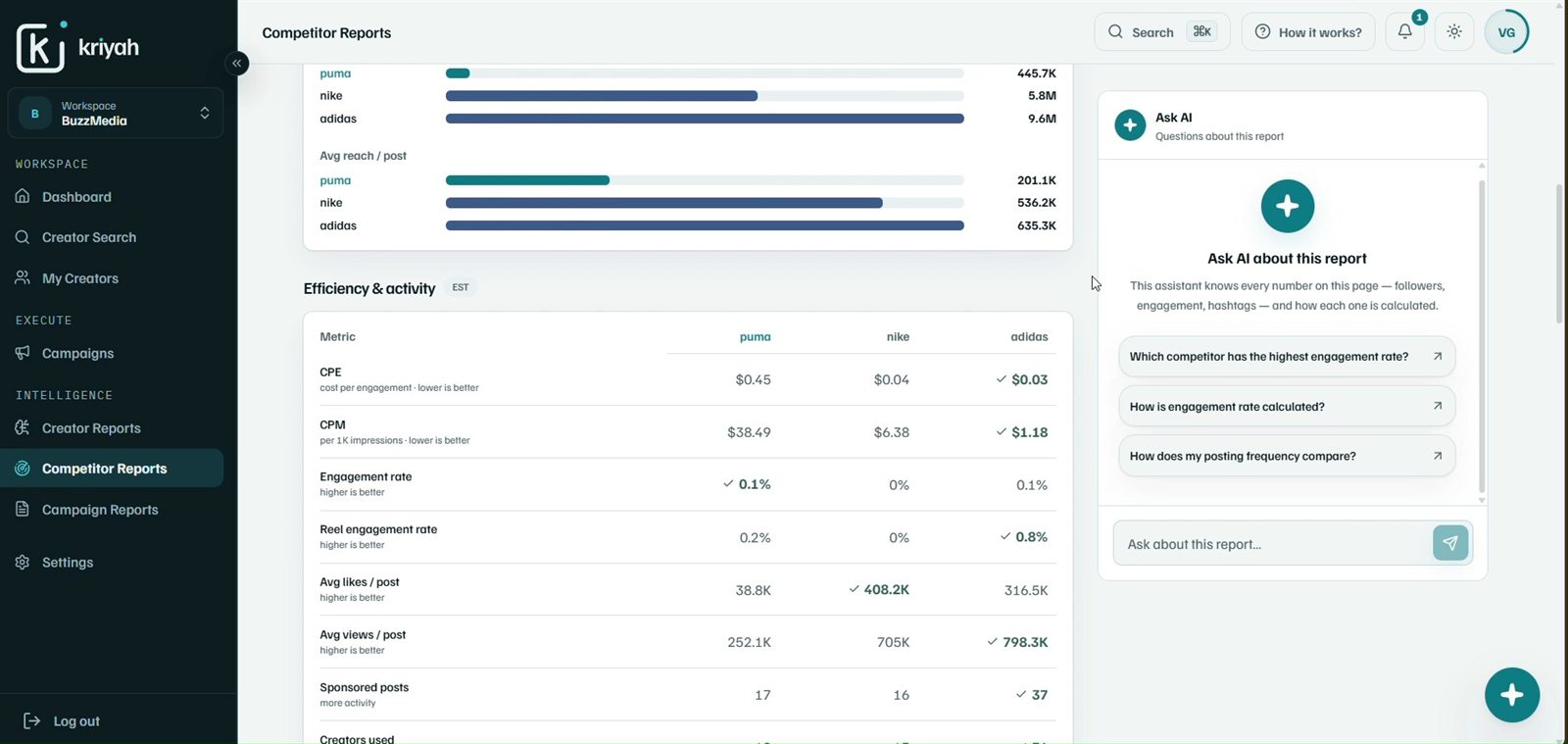Click the adidas Sponsored posts value 37

pos(1040,695)
